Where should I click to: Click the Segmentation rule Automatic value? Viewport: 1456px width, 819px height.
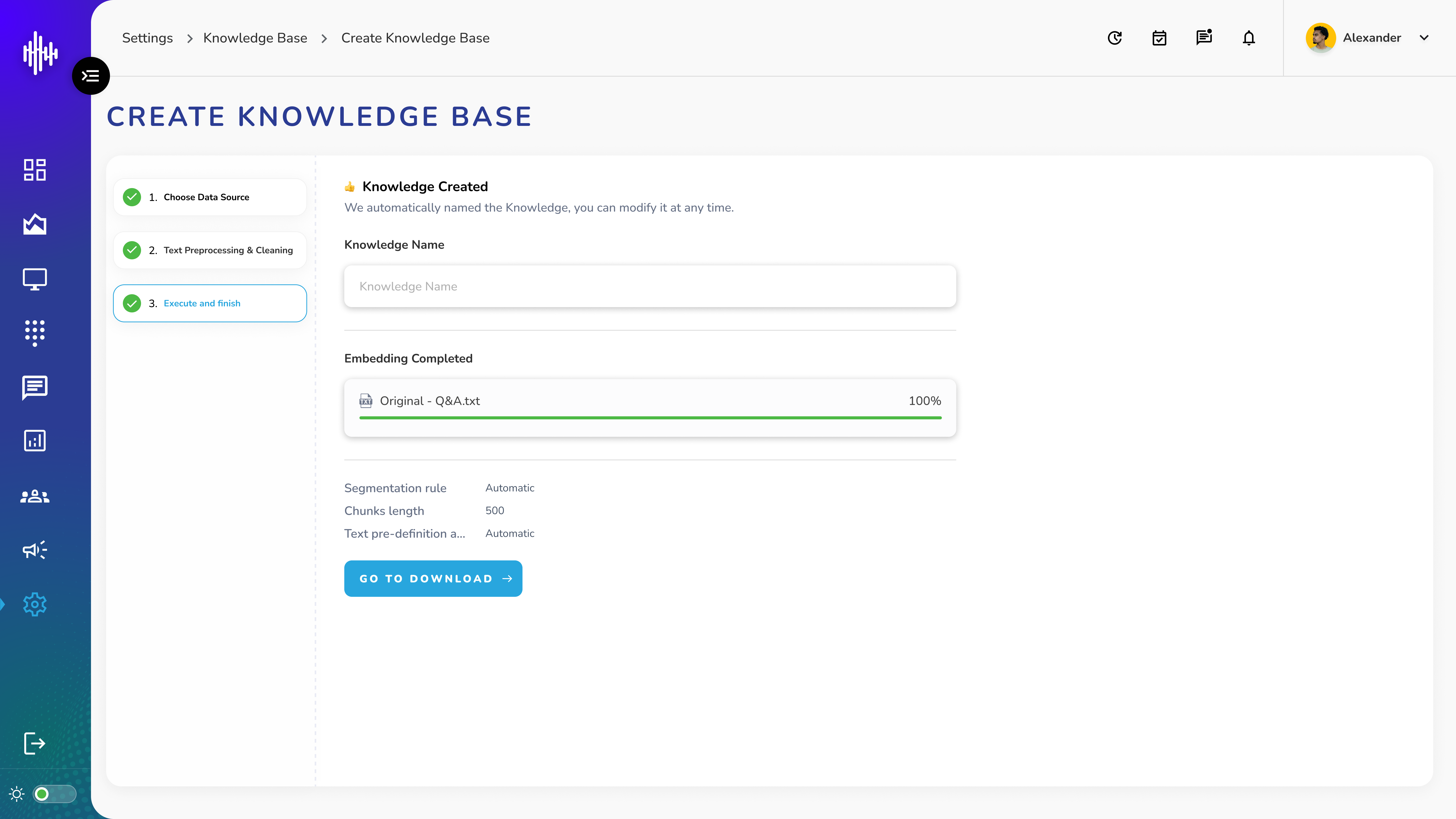click(x=510, y=488)
